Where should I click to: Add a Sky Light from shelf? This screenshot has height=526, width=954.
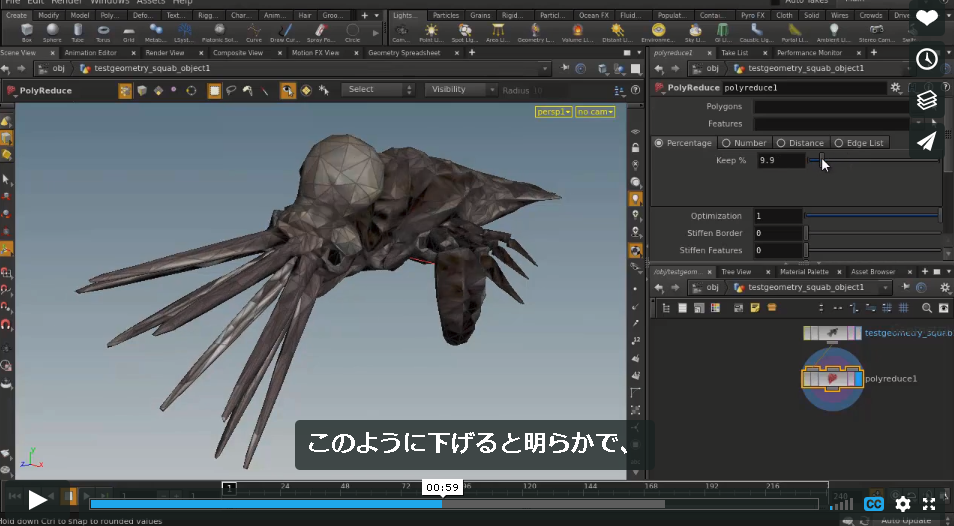point(695,32)
